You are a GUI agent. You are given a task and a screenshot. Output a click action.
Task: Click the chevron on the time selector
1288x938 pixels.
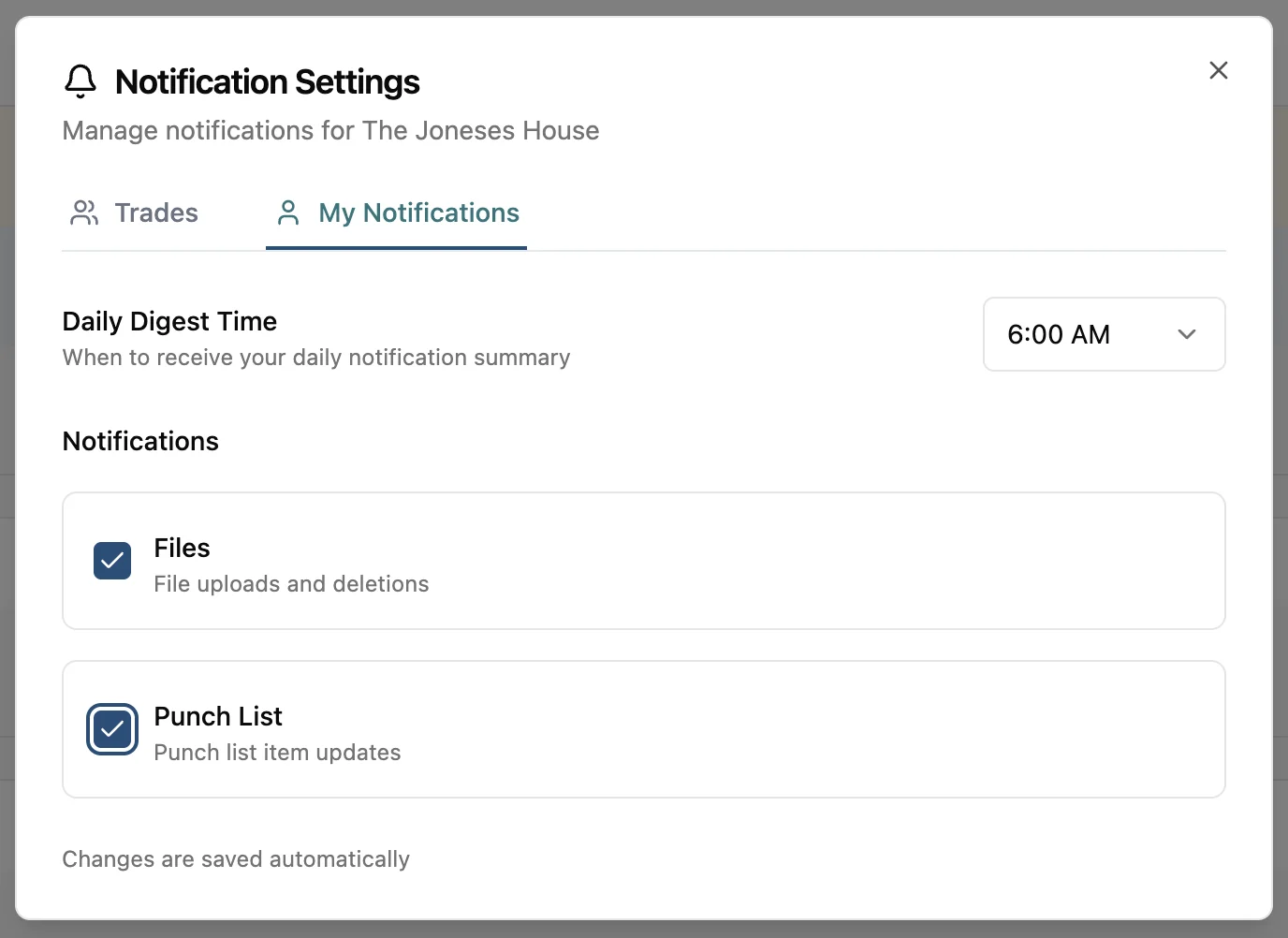pos(1187,334)
